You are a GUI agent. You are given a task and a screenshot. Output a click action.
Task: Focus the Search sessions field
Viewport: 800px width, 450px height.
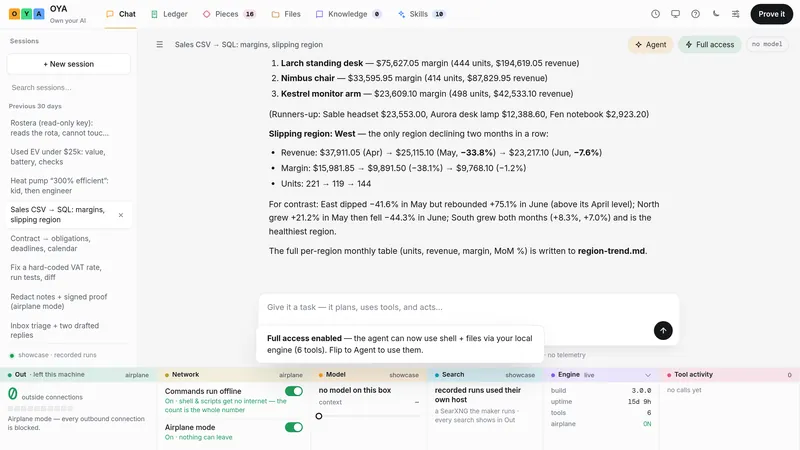(68, 88)
